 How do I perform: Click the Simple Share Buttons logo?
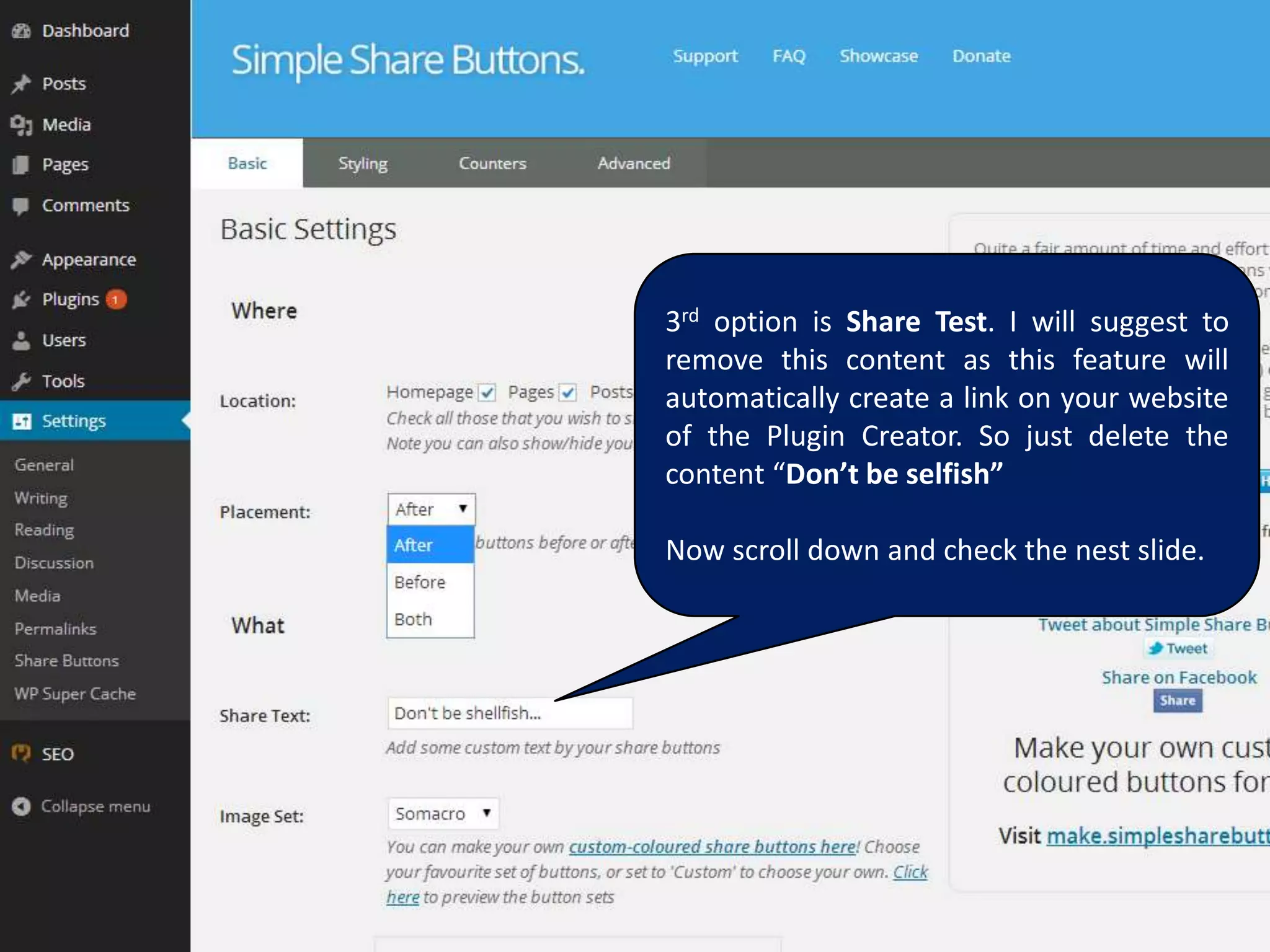click(408, 61)
